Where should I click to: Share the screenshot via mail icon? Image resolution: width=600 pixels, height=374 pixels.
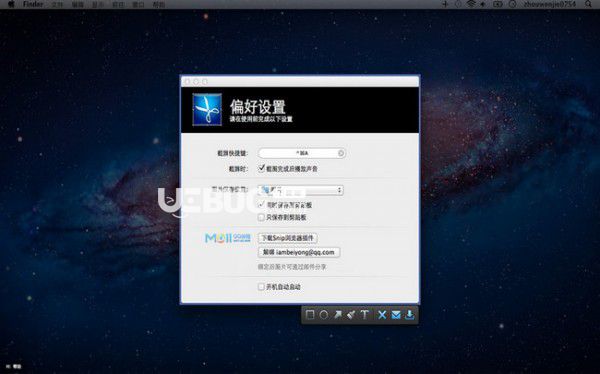(x=396, y=315)
